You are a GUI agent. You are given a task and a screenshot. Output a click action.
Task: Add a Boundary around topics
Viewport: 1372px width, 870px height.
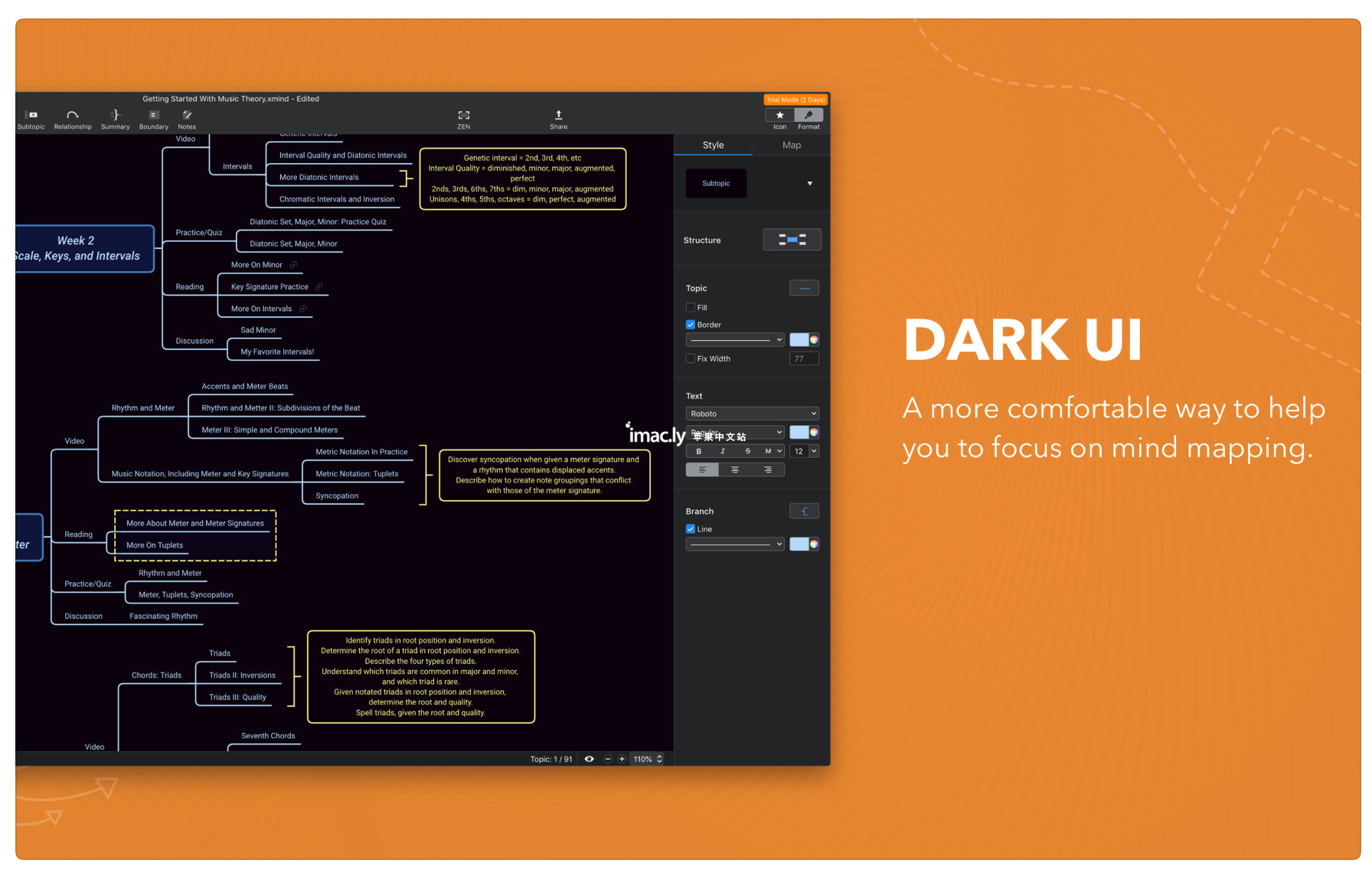point(154,119)
